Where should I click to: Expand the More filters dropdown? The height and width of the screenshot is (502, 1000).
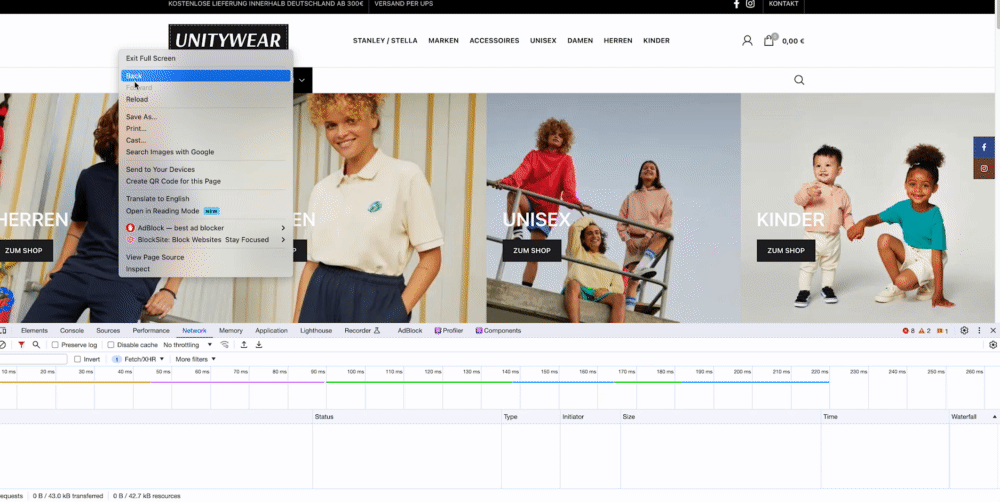point(195,359)
